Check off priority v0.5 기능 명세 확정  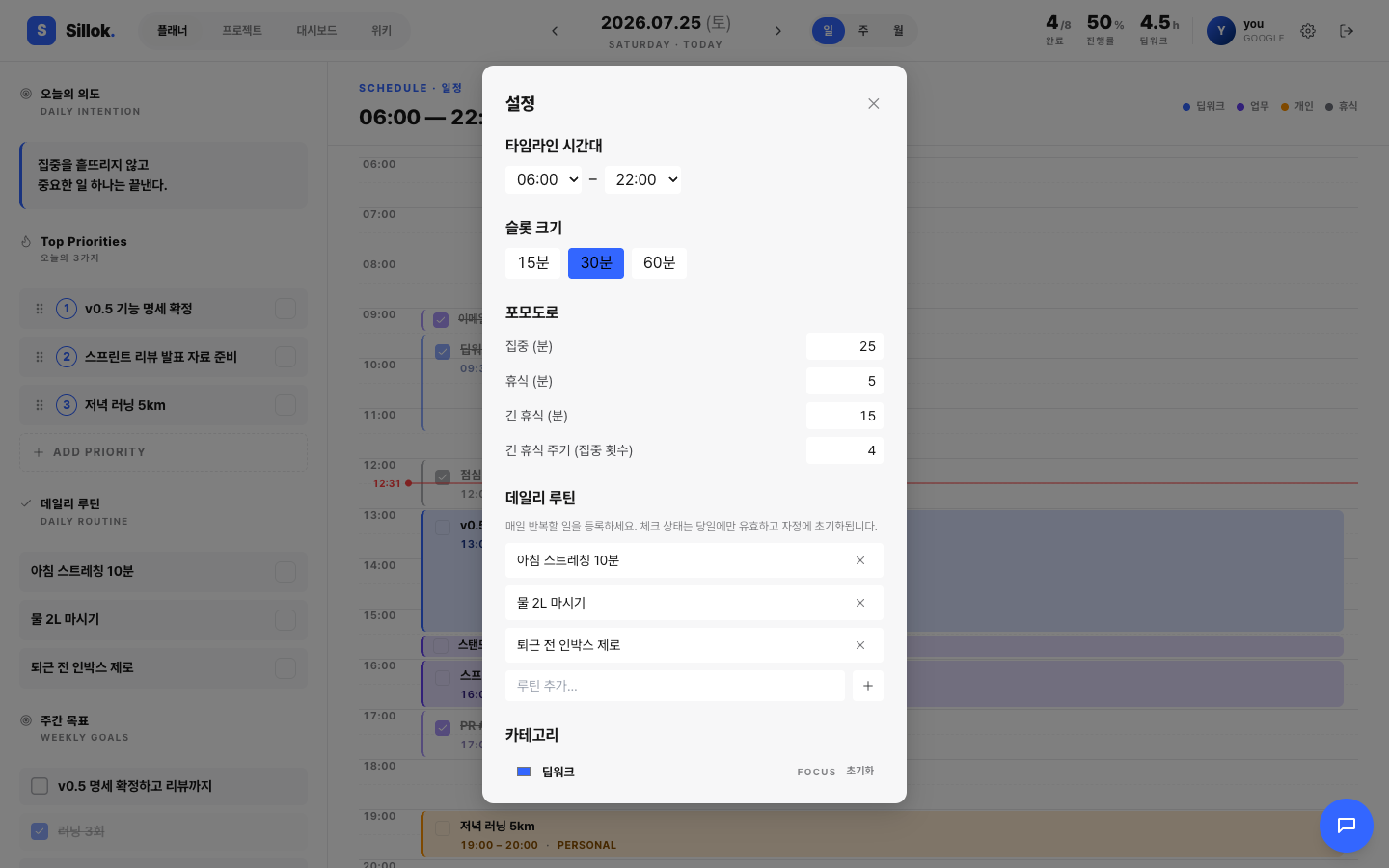click(x=286, y=309)
